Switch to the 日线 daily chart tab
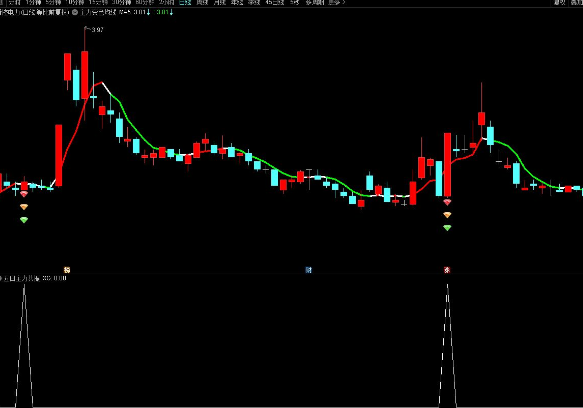Screen dimensions: 583x408 click(185, 3)
